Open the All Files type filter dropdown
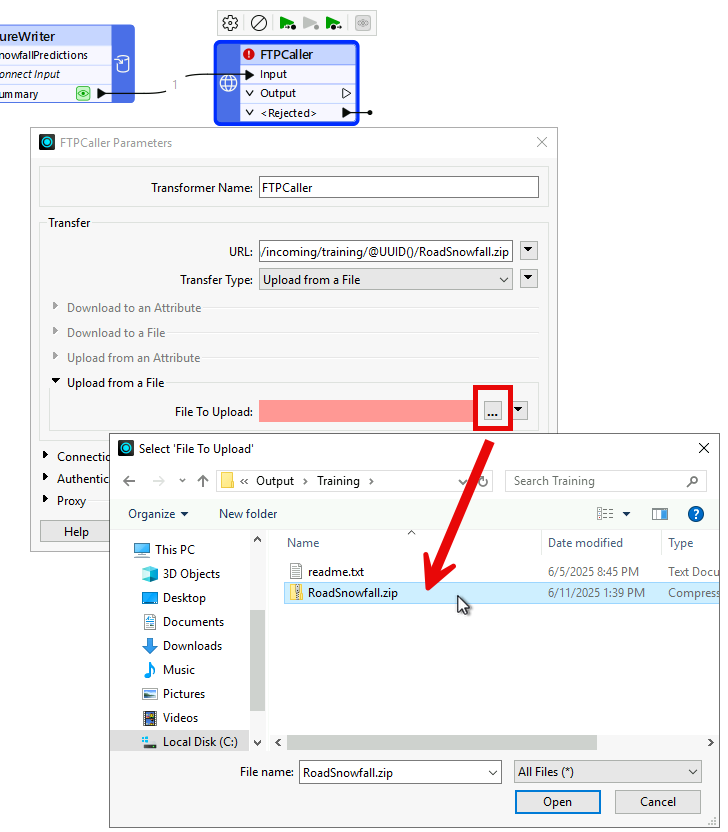Image resolution: width=728 pixels, height=832 pixels. (607, 772)
